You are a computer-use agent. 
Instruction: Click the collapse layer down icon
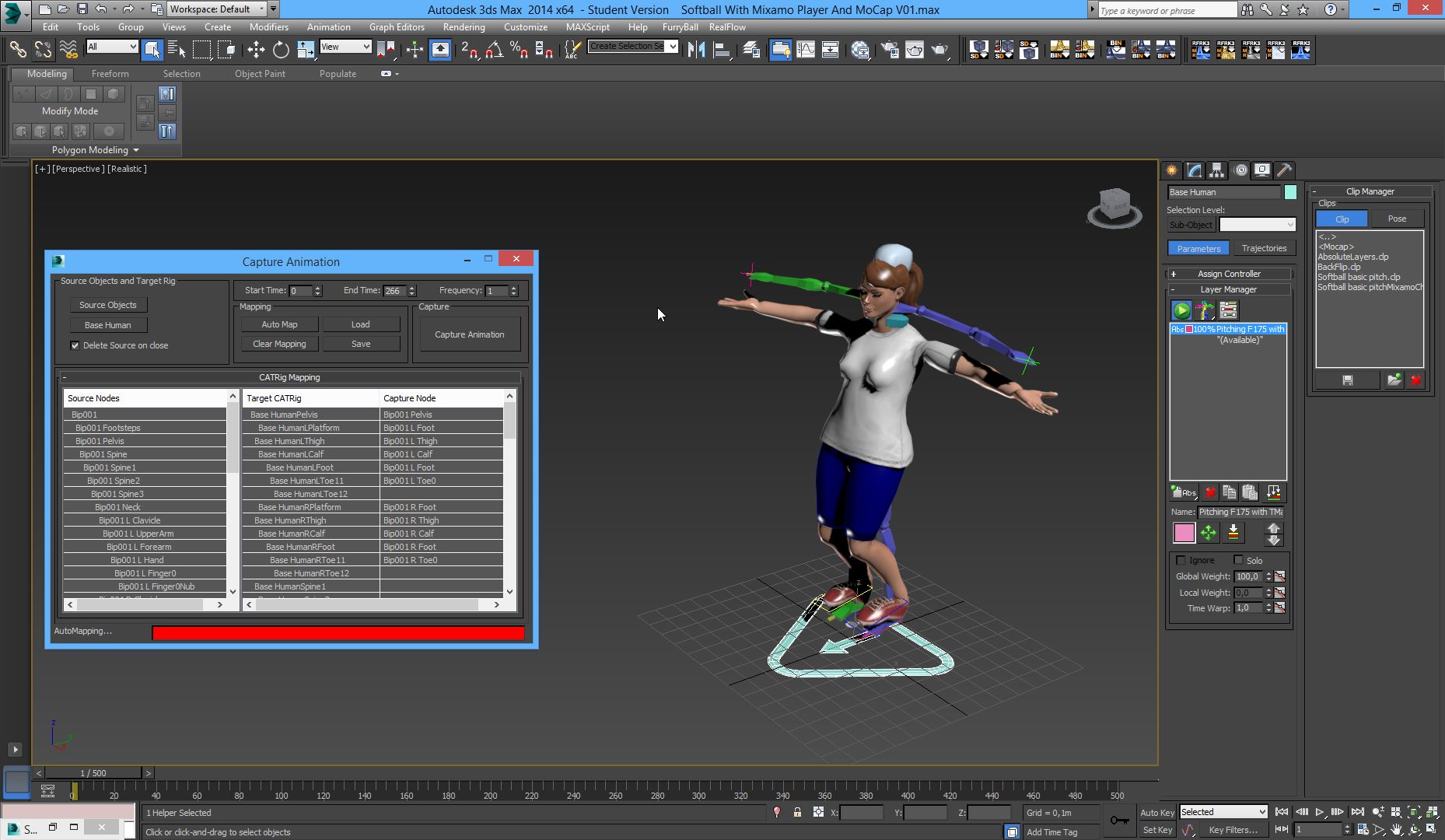tap(1233, 533)
